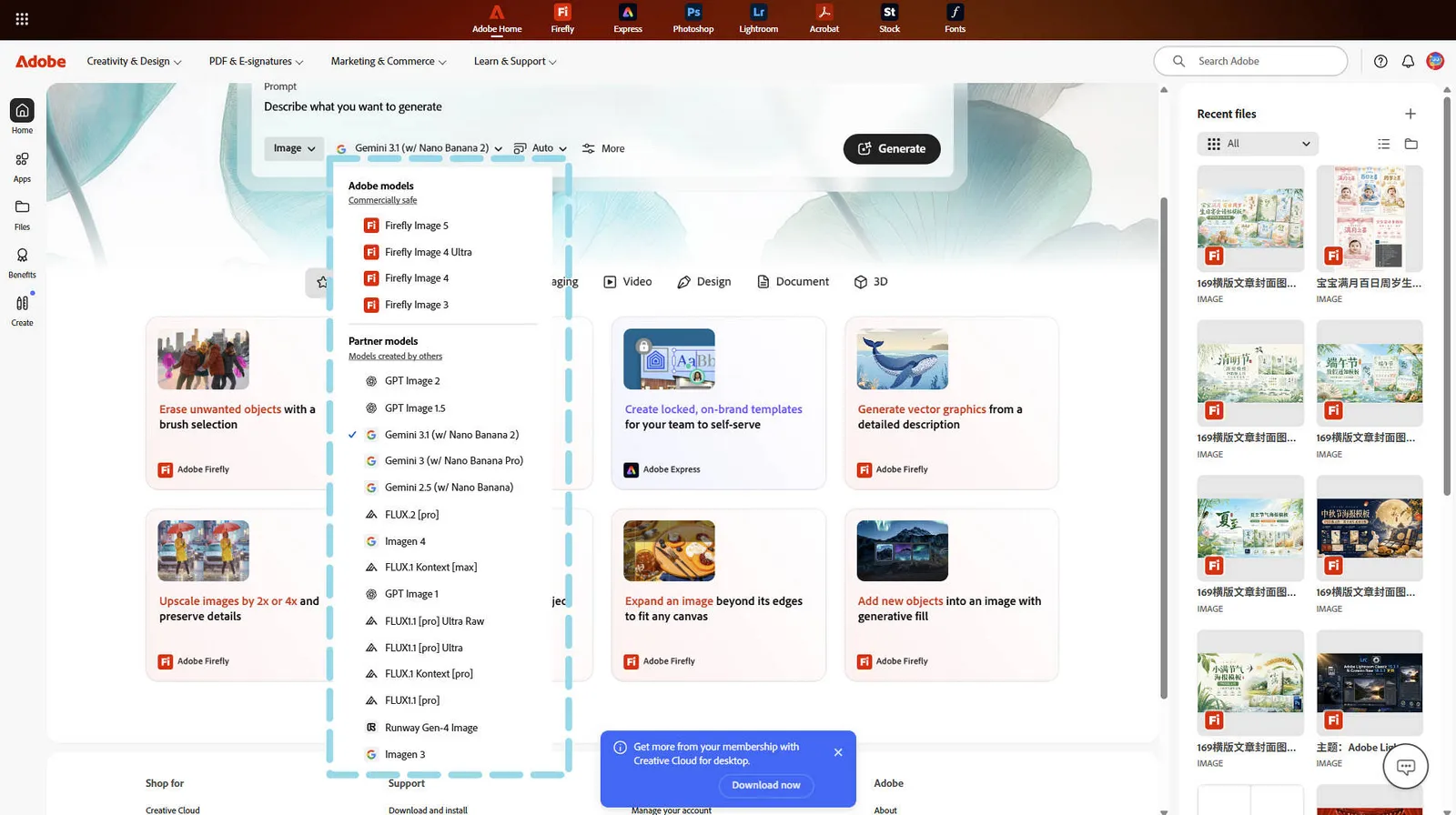Add new file with plus icon
Image resolution: width=1456 pixels, height=815 pixels.
pos(1410,114)
